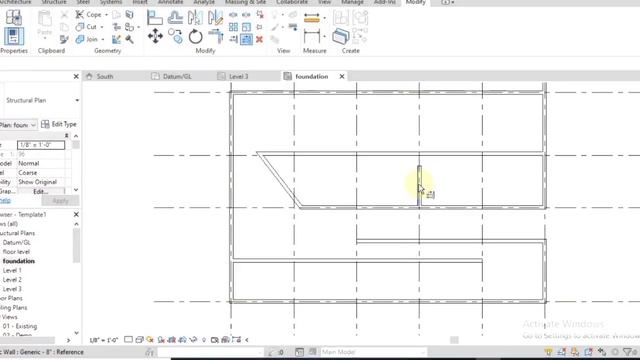Activate the Copy tool in Modify panel
640x360 pixels.
tap(176, 36)
